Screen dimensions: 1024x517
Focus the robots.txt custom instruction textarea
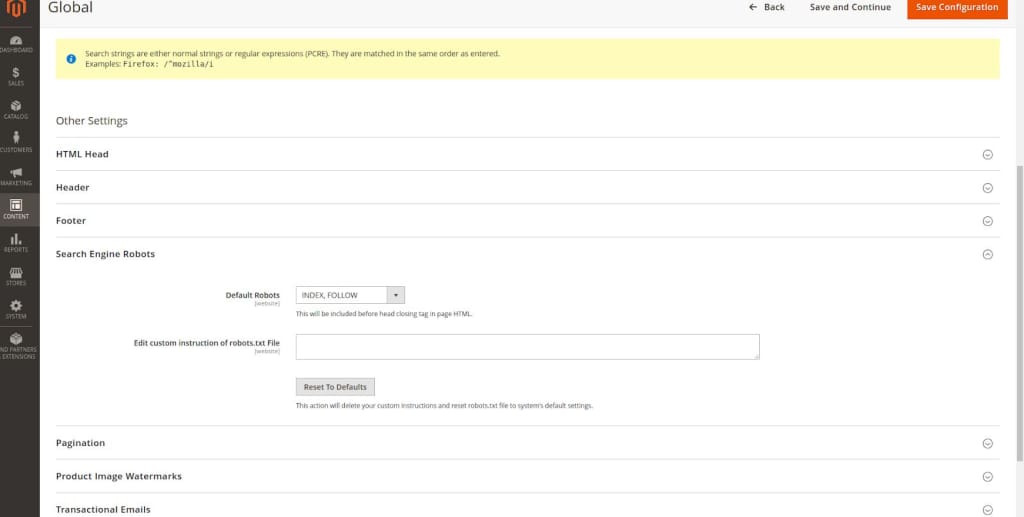click(x=528, y=347)
